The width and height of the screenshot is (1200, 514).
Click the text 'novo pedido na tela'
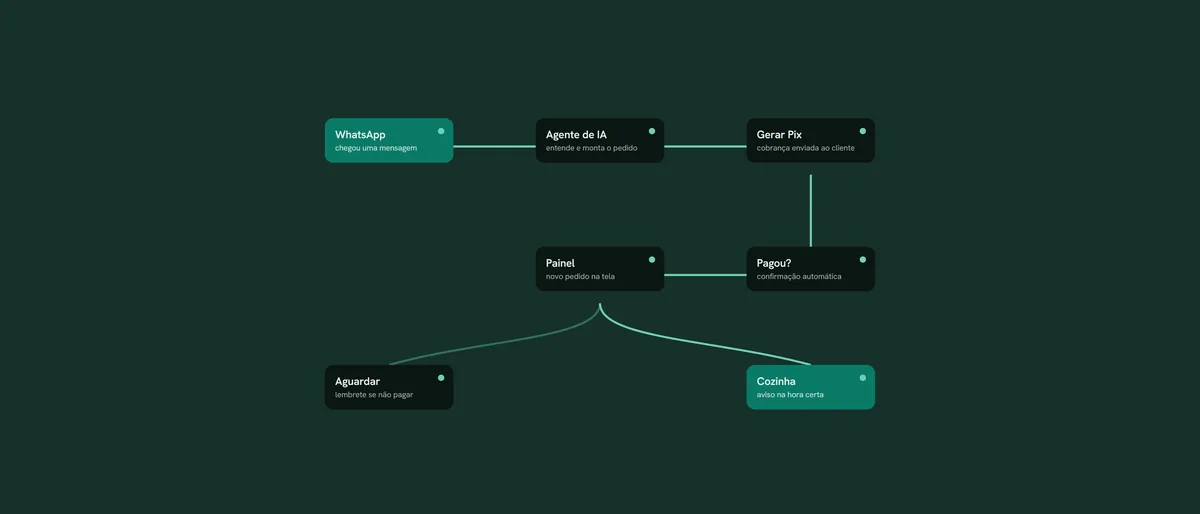[x=580, y=276]
